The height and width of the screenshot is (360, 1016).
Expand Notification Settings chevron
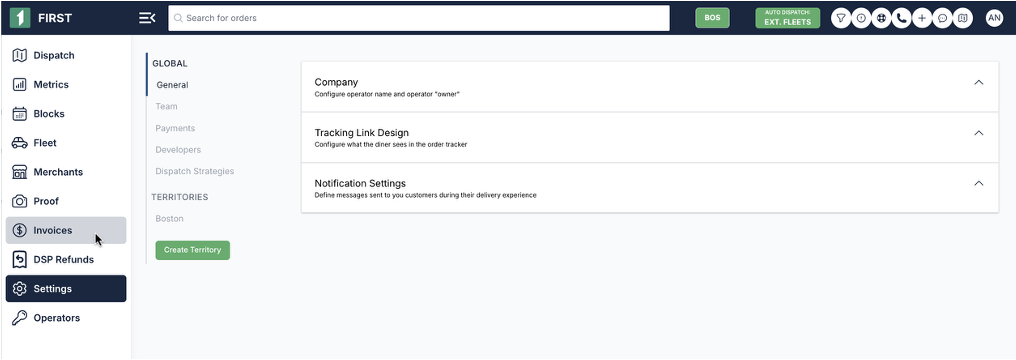[x=979, y=183]
